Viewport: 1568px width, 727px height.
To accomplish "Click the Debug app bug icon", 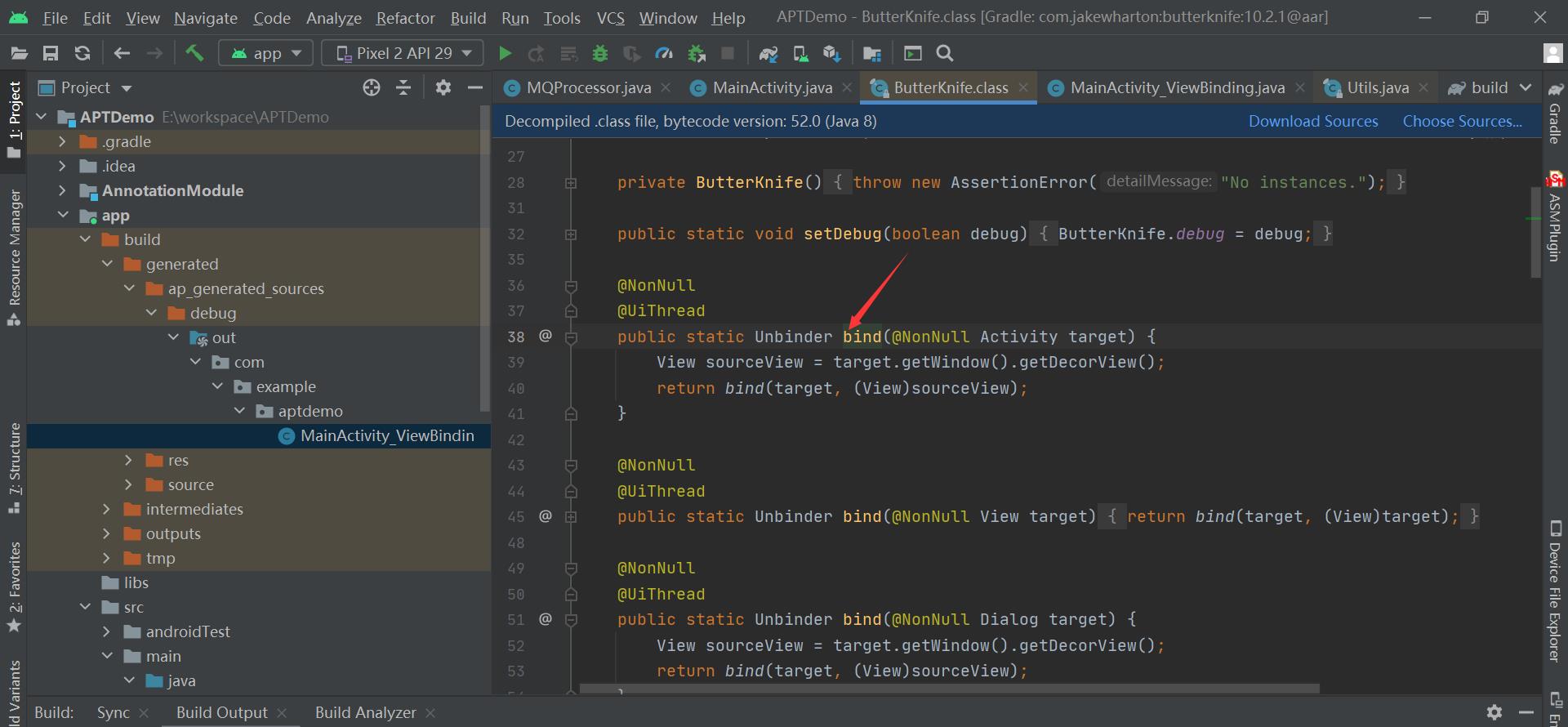I will (600, 53).
